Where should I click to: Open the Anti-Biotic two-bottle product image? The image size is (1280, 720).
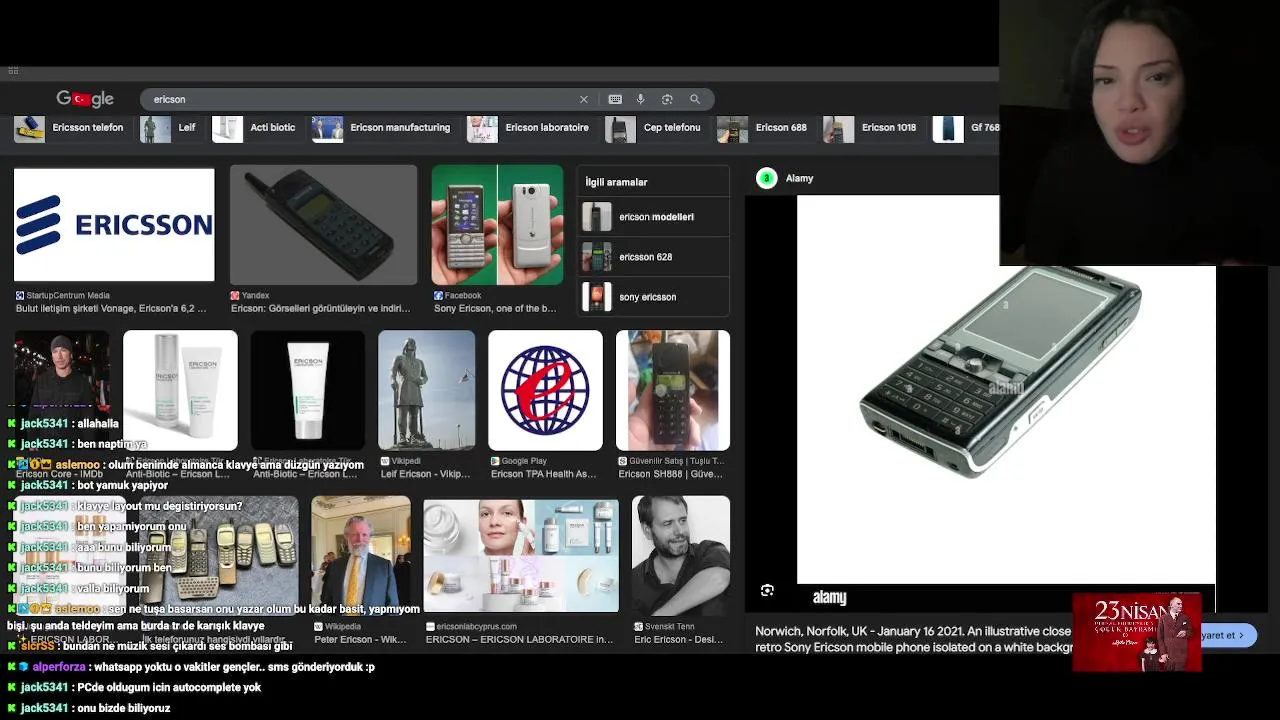[180, 390]
